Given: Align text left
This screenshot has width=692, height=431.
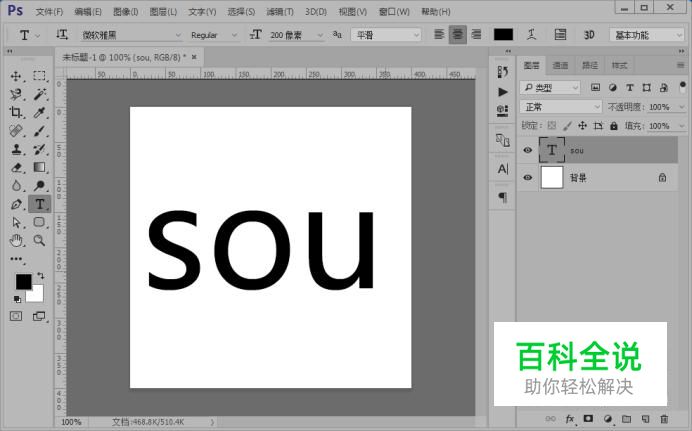Looking at the screenshot, I should point(439,34).
